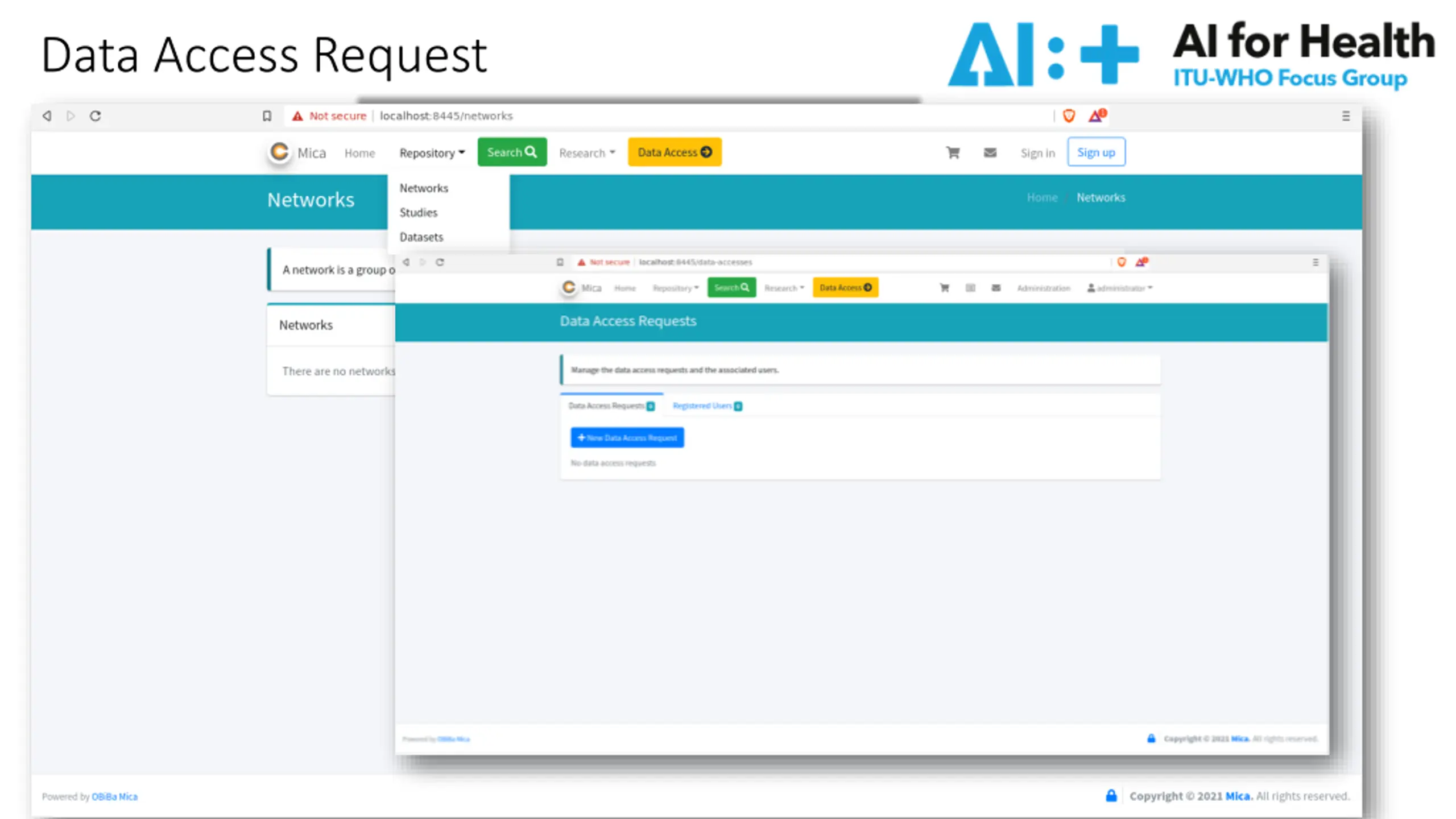Open Administration in data-accesses window navbar
1456x819 pixels.
1044,288
